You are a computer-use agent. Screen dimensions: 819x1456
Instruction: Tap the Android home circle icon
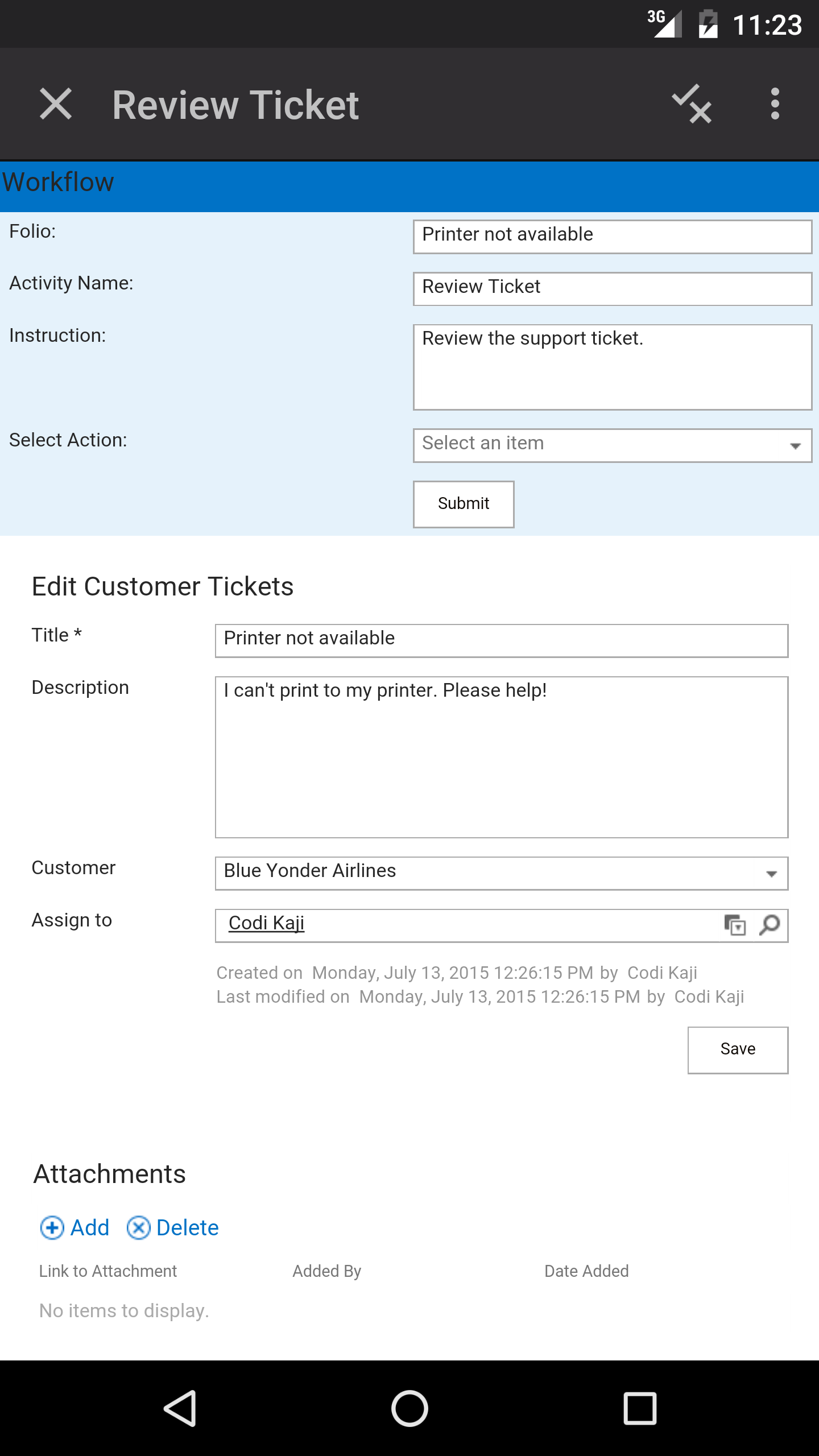[409, 1408]
